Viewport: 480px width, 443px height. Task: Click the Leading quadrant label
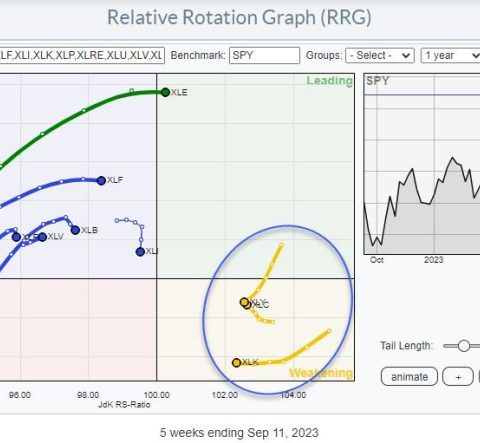329,81
